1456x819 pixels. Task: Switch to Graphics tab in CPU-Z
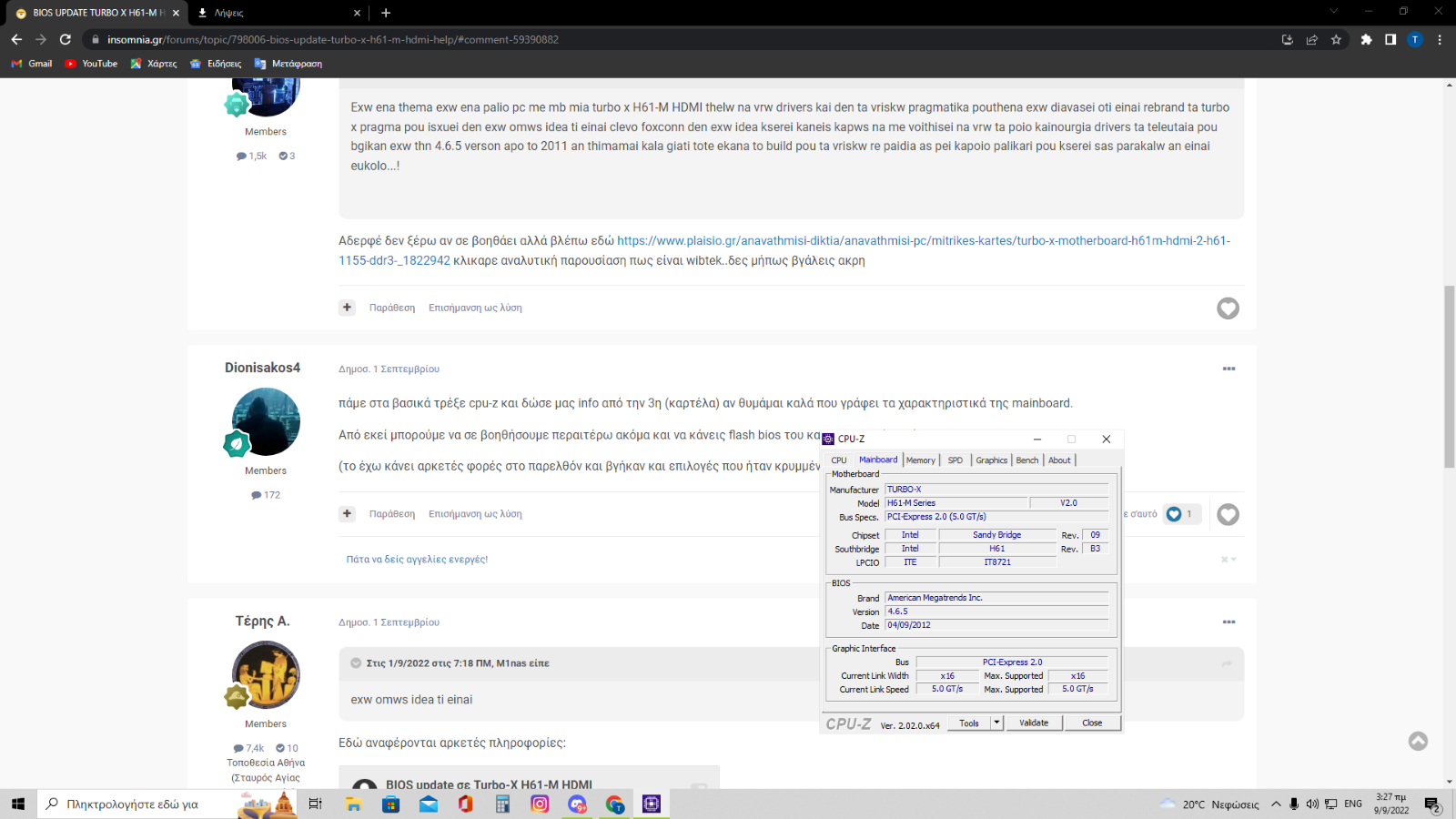[991, 460]
